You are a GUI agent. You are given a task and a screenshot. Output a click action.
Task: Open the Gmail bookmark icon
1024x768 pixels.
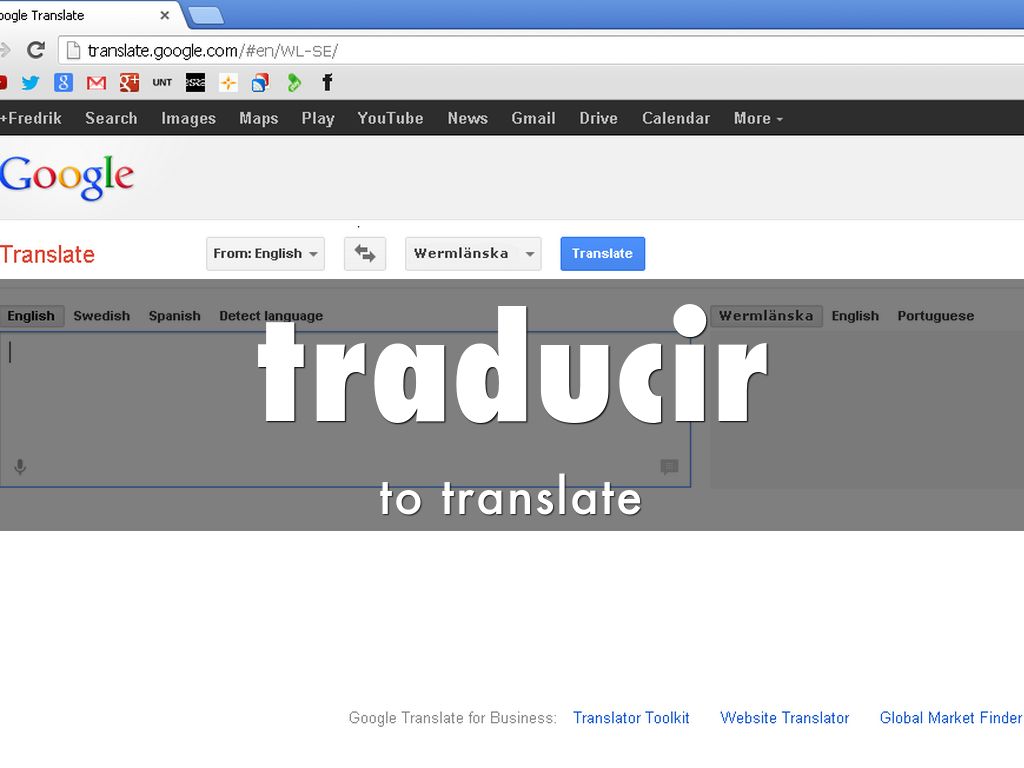click(x=96, y=83)
